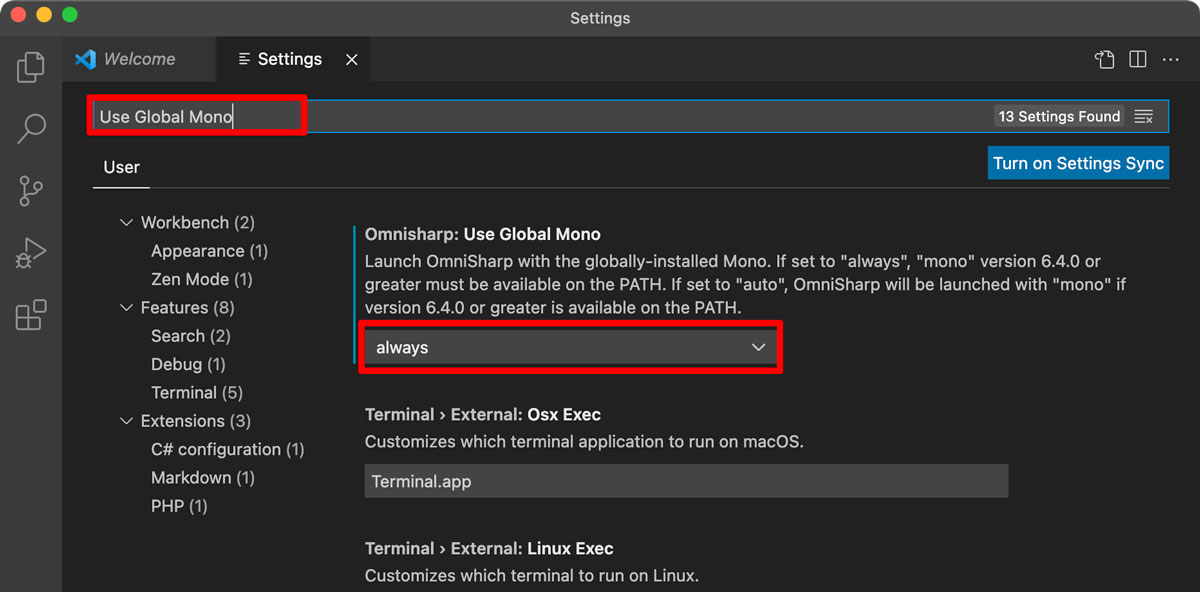Select Debug (1) in settings tree
Image resolution: width=1200 pixels, height=592 pixels.
(188, 364)
